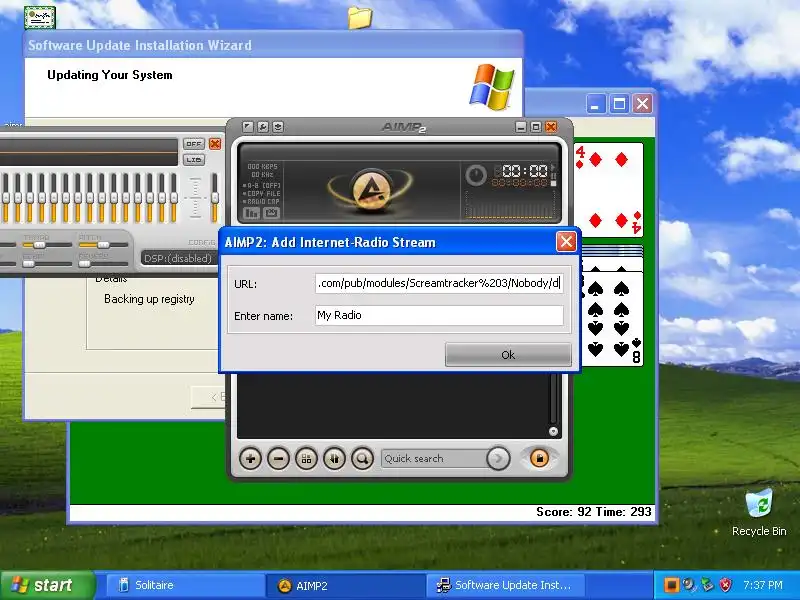Click the red shield security tray icon

[726, 585]
